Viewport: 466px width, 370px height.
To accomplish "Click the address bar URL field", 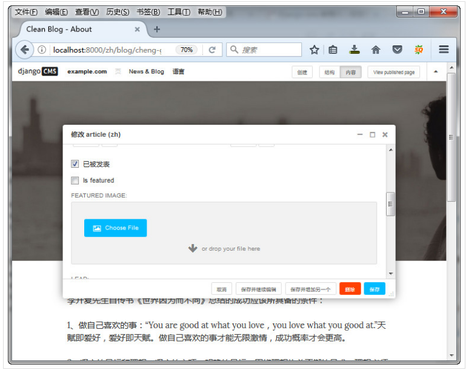I will pyautogui.click(x=107, y=50).
